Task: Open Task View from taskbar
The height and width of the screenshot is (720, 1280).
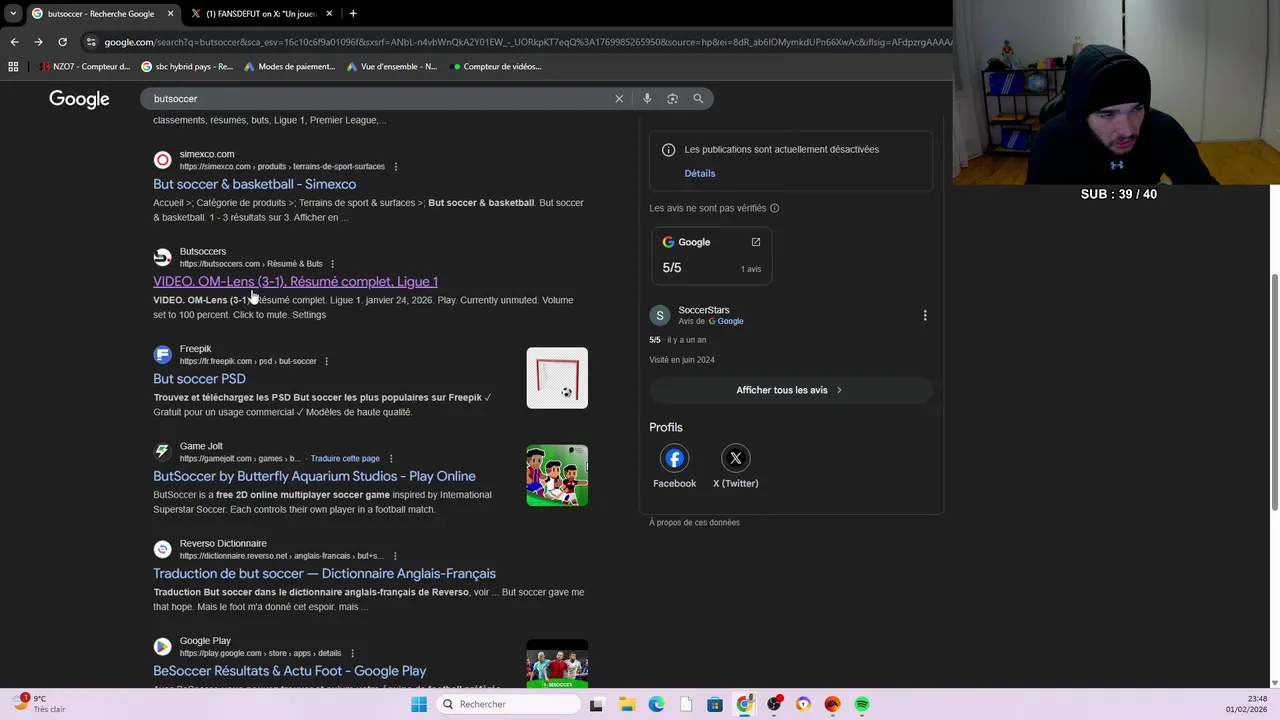Action: [597, 704]
